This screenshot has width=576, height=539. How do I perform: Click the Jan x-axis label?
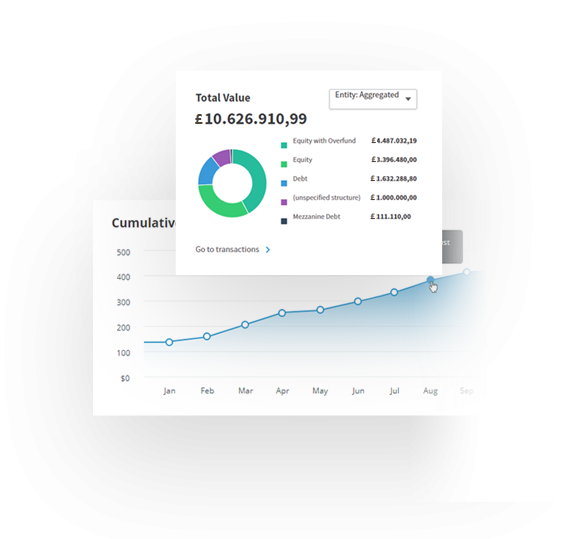point(169,391)
